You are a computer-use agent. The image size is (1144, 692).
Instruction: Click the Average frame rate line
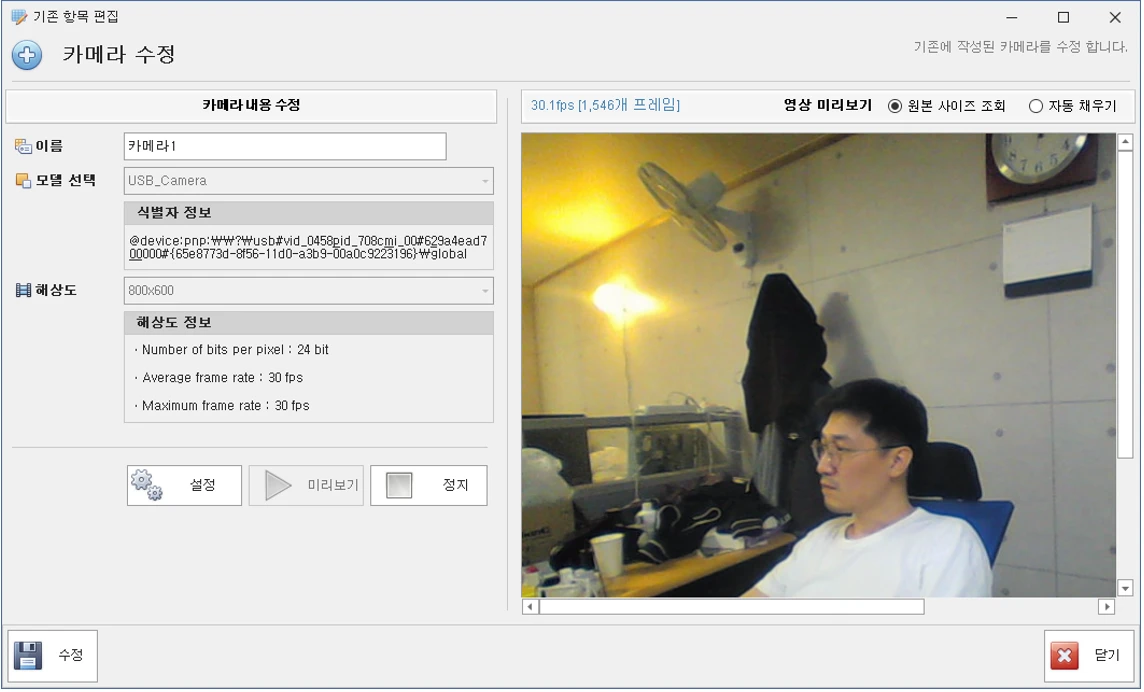click(x=219, y=377)
